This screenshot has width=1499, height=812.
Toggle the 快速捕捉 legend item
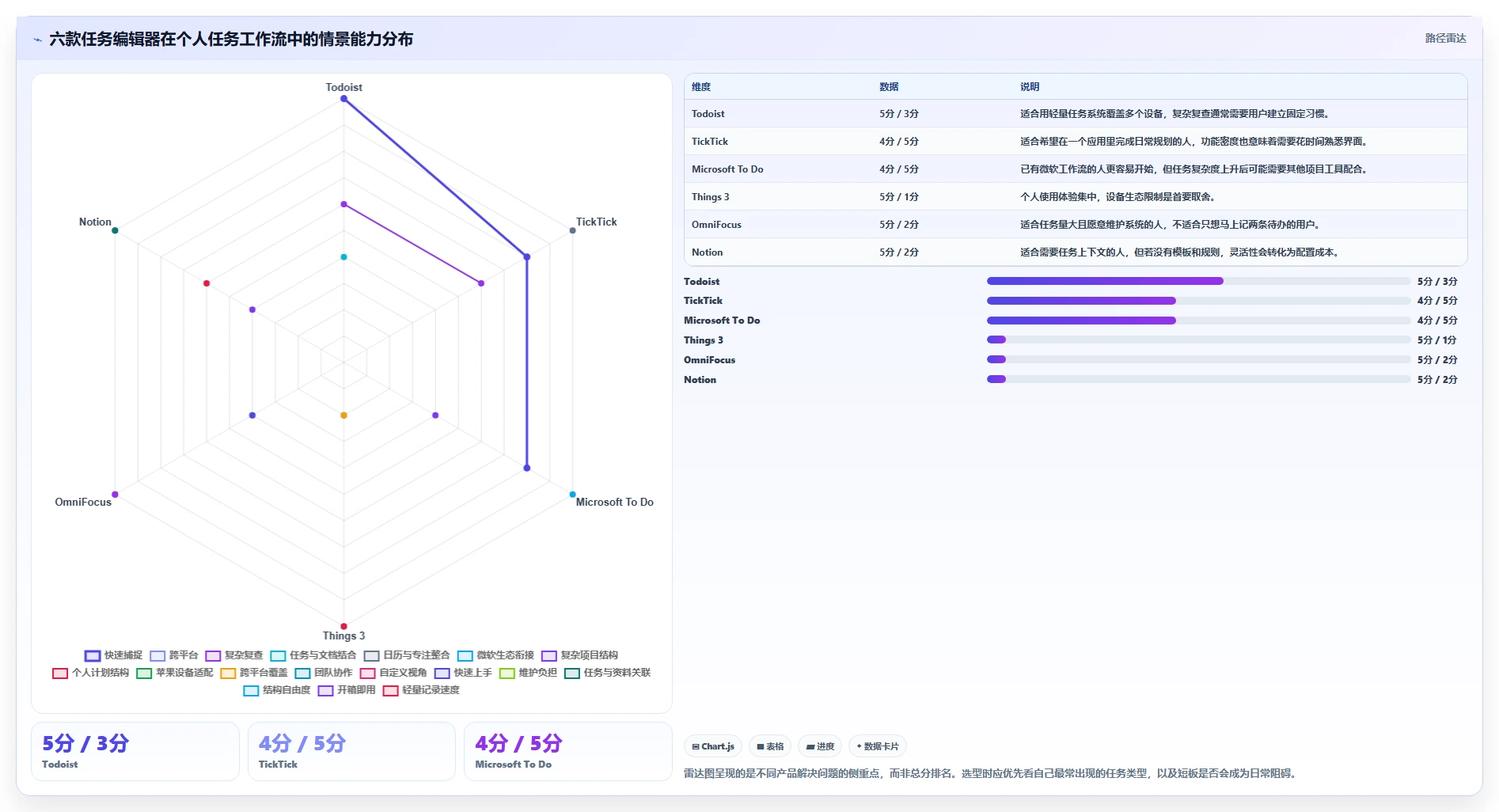[114, 655]
